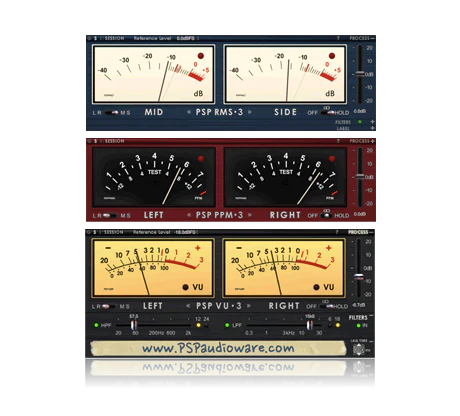Reset the LEFT meter overload LED on PPM-3
This screenshot has height=416, width=460.
click(x=201, y=159)
